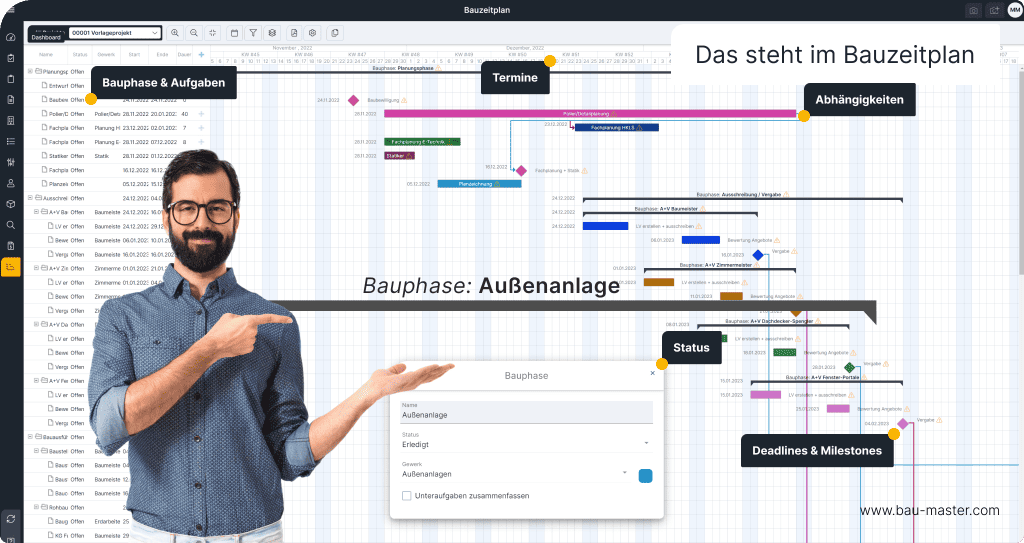Toggle Unteraufgaben zusammenfassen checkbox
This screenshot has height=543, width=1024.
[406, 496]
